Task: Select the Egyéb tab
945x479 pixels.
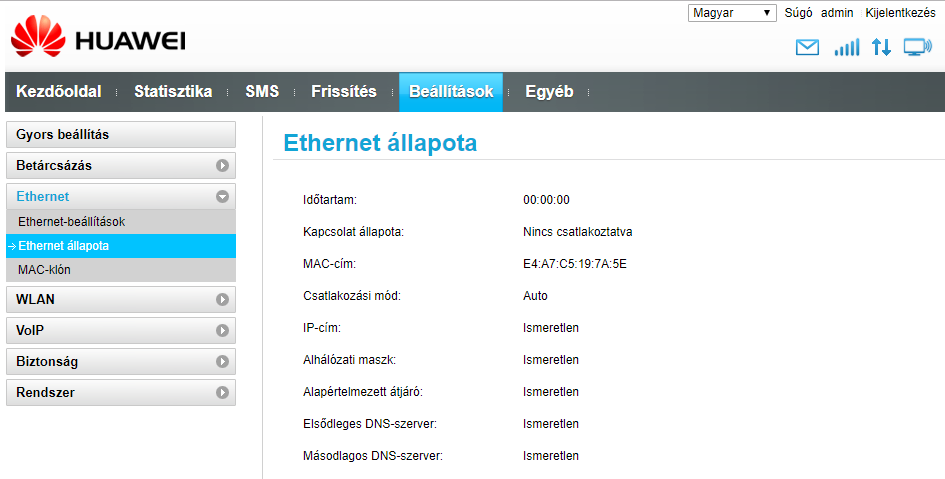Action: pos(549,92)
